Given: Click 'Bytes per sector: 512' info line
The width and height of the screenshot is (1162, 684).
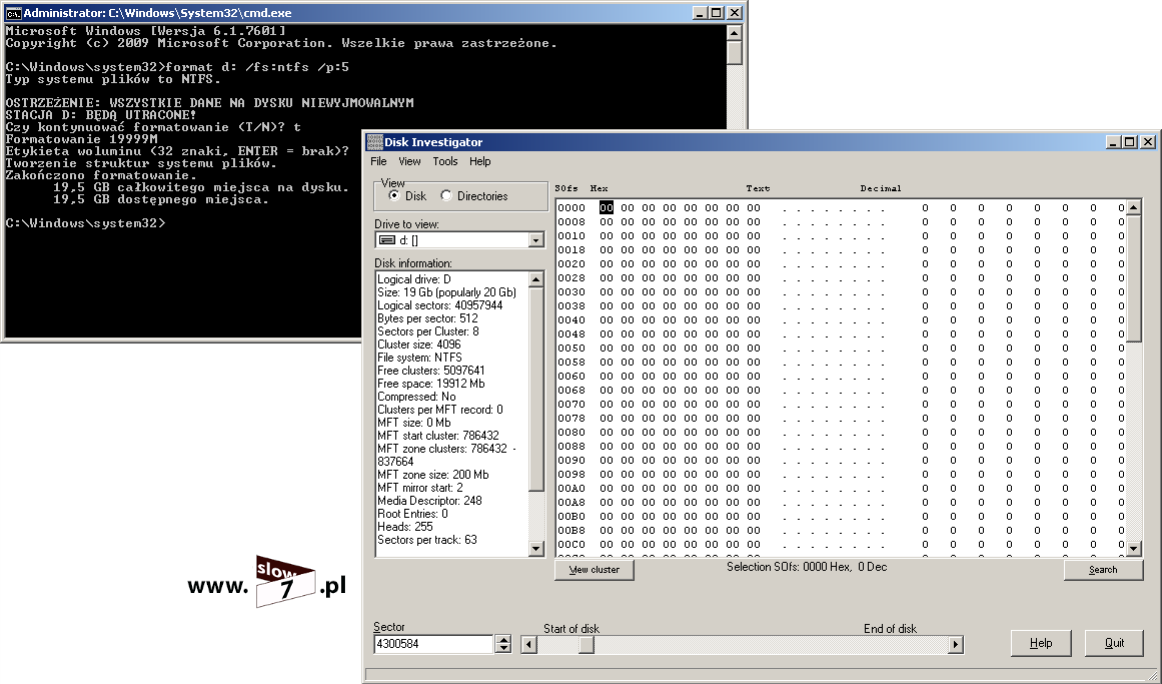Looking at the screenshot, I should pos(428,319).
